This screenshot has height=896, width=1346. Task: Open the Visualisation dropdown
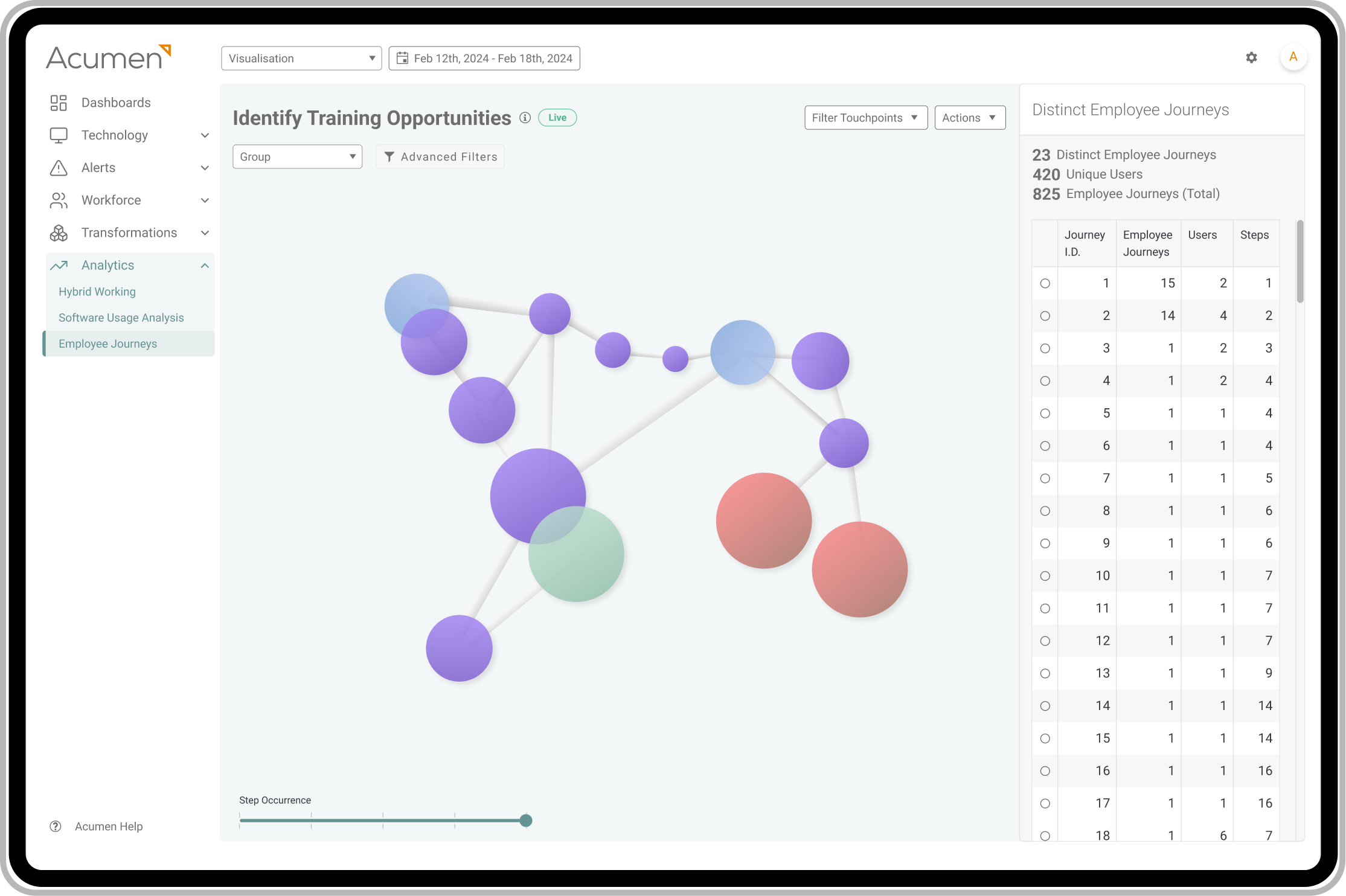pos(300,58)
